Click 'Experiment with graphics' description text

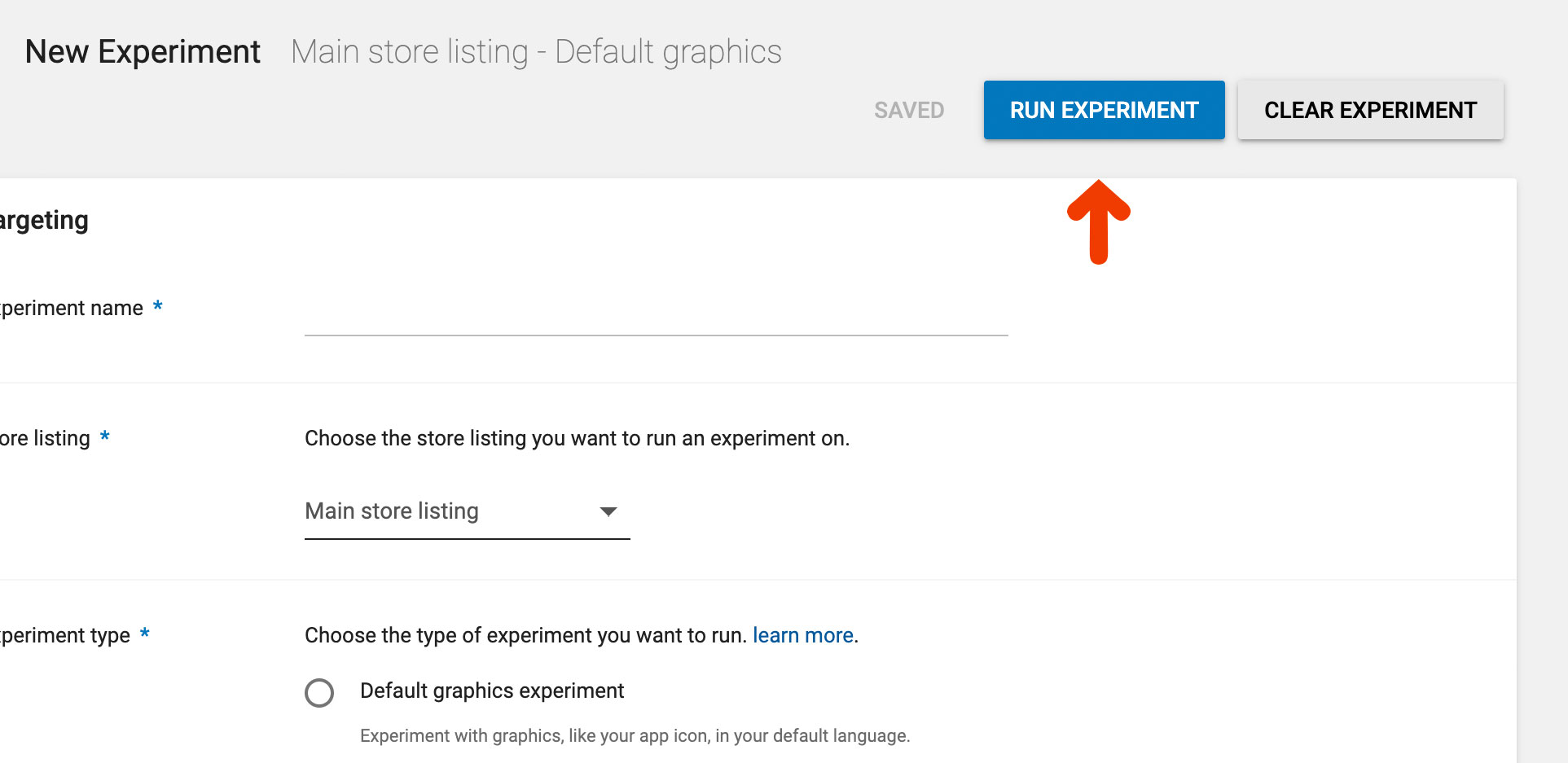point(635,735)
